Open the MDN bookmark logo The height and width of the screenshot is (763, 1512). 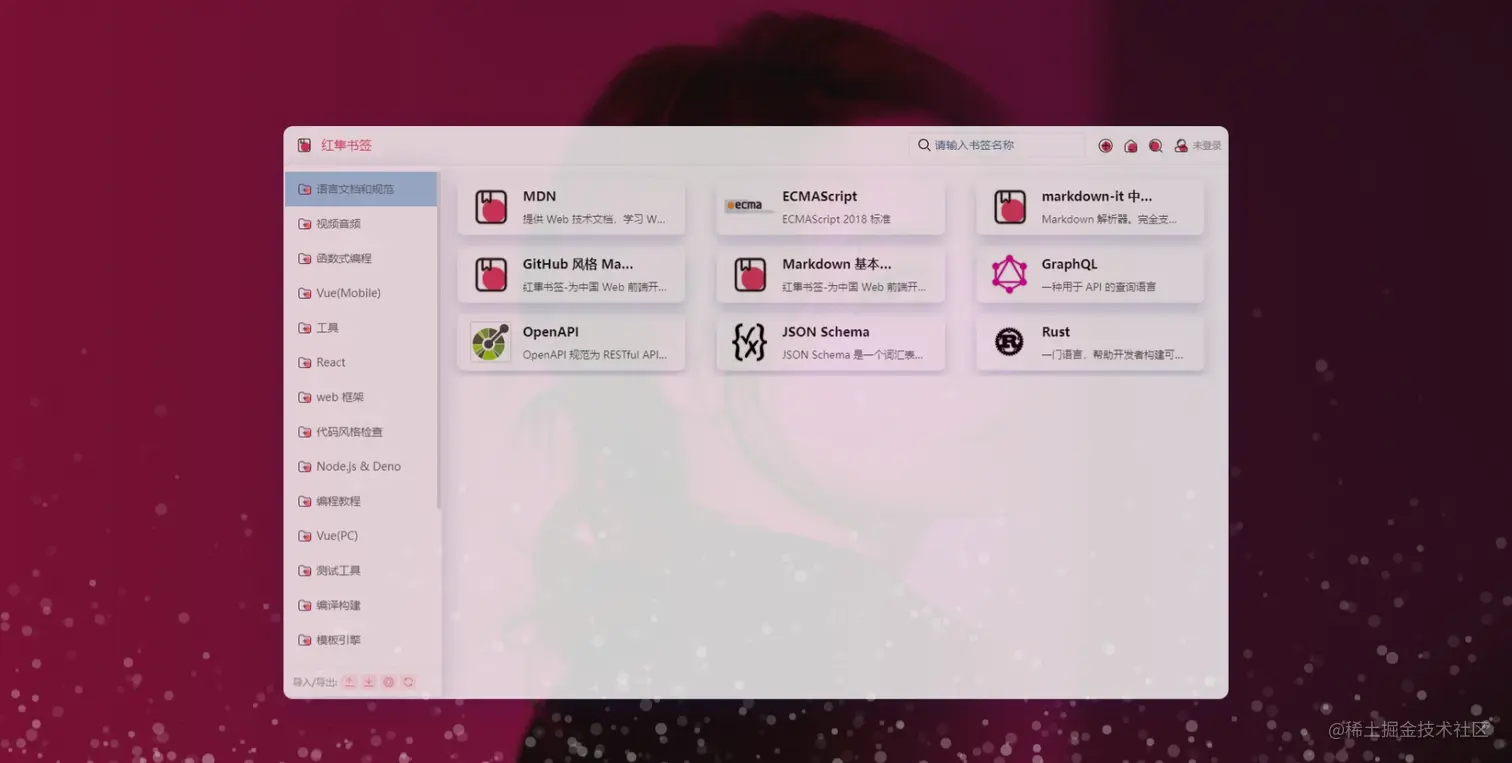pyautogui.click(x=491, y=207)
